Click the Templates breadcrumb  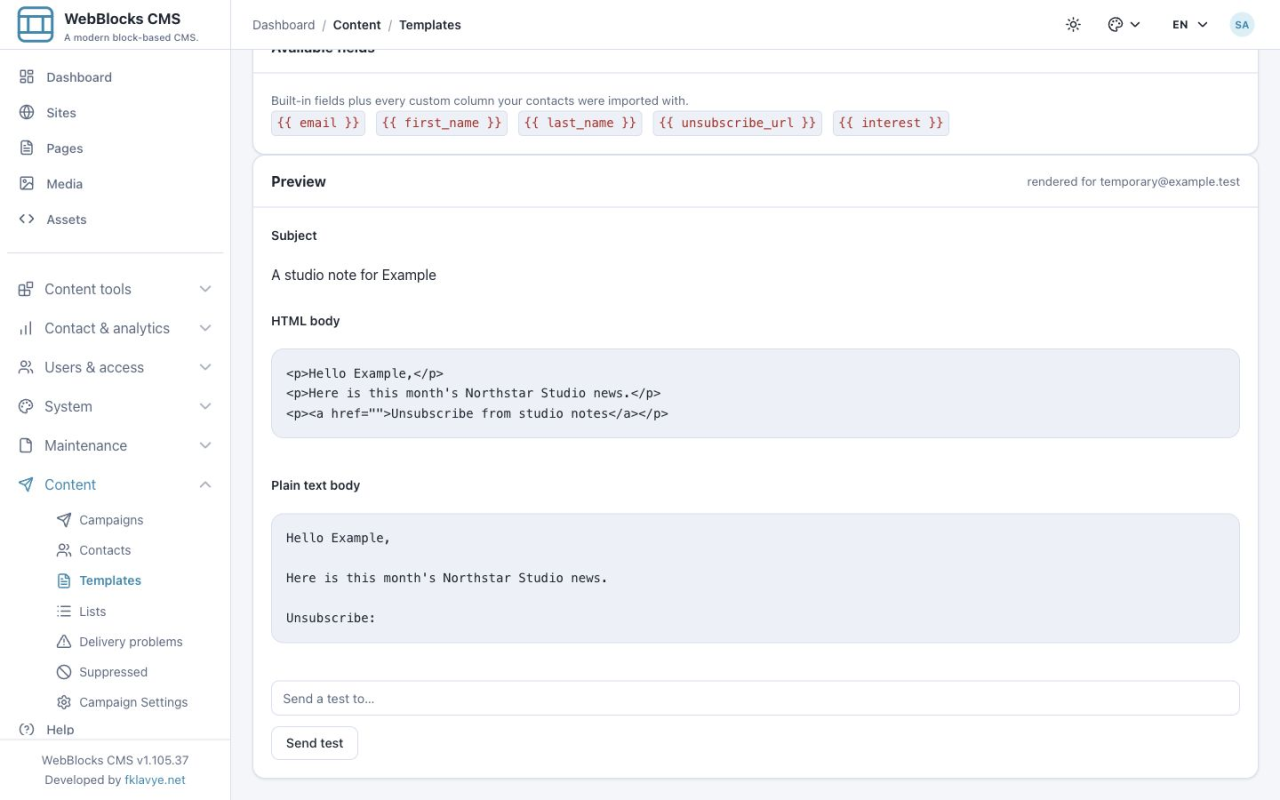point(430,25)
